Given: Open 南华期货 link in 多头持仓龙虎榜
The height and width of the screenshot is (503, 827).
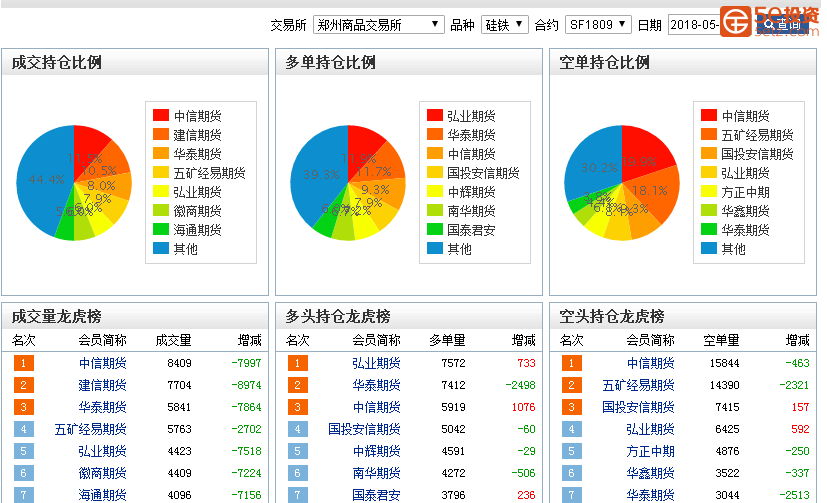Looking at the screenshot, I should click(x=376, y=473).
